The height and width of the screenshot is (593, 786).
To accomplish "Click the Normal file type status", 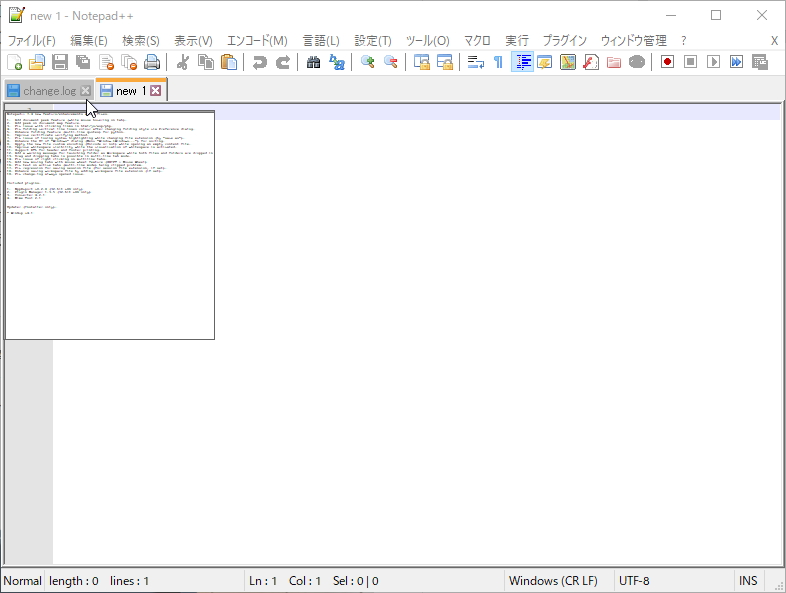I will (x=23, y=580).
